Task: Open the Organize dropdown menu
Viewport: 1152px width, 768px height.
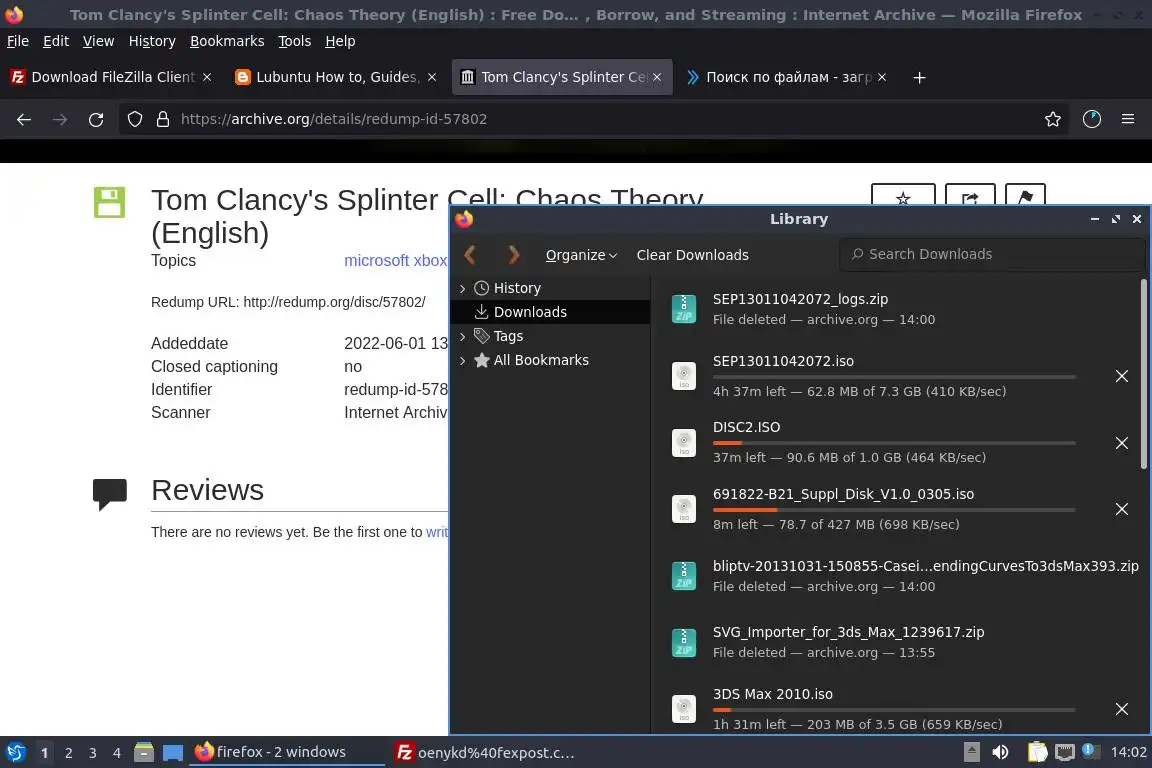Action: pos(581,255)
